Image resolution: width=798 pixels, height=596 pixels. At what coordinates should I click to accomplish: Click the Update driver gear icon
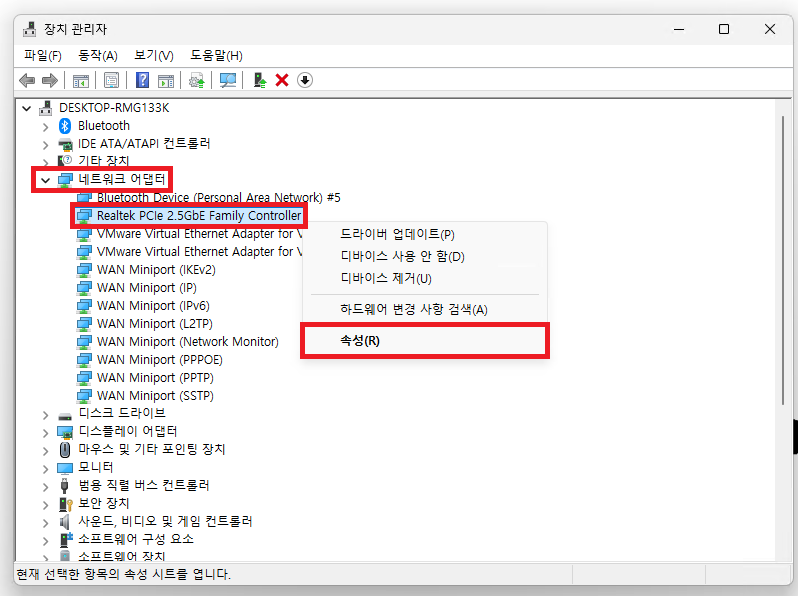[196, 80]
